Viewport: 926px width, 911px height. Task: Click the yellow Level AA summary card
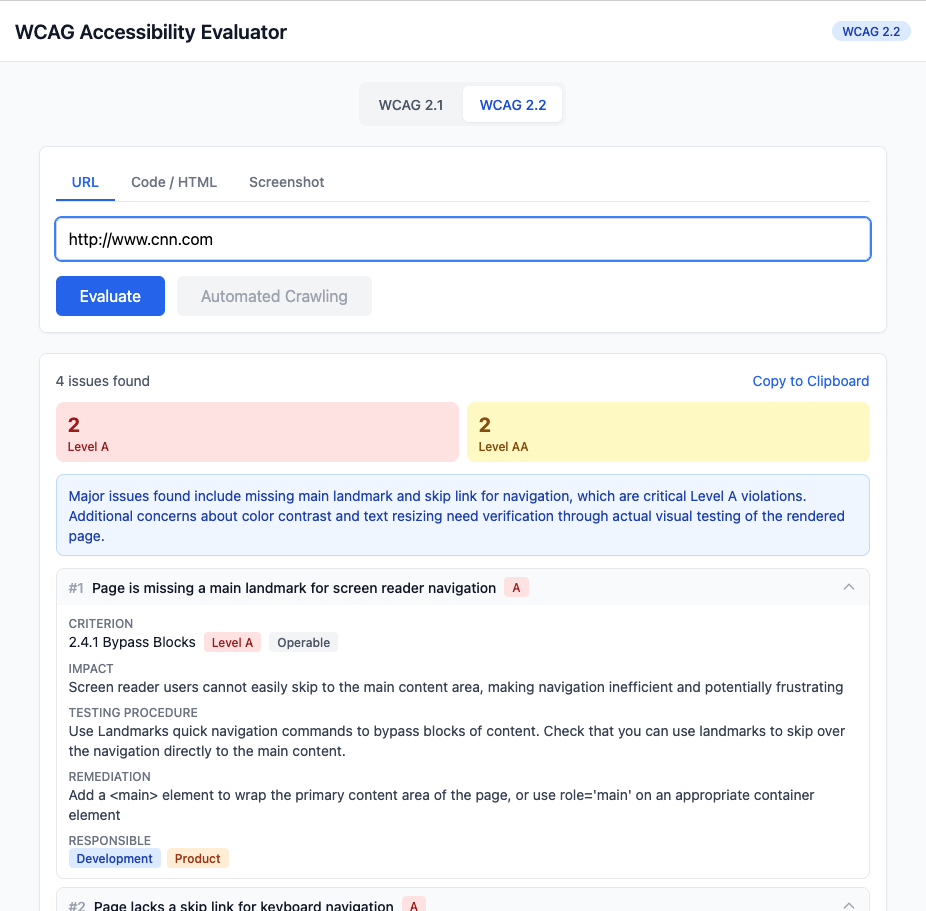click(668, 432)
